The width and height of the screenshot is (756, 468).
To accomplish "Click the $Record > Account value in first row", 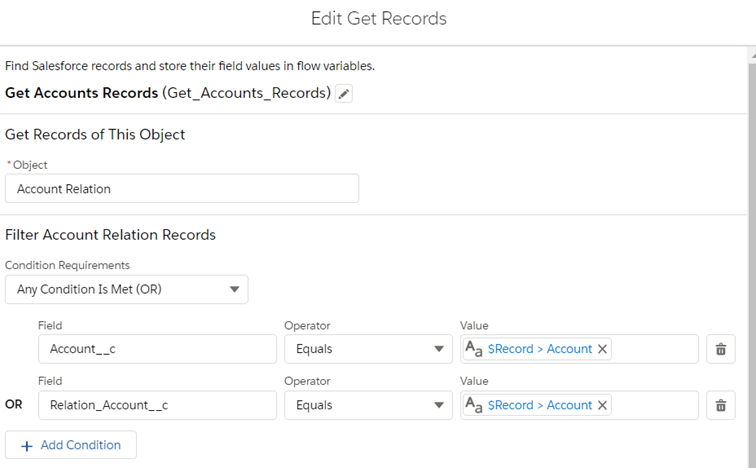I will [x=540, y=349].
